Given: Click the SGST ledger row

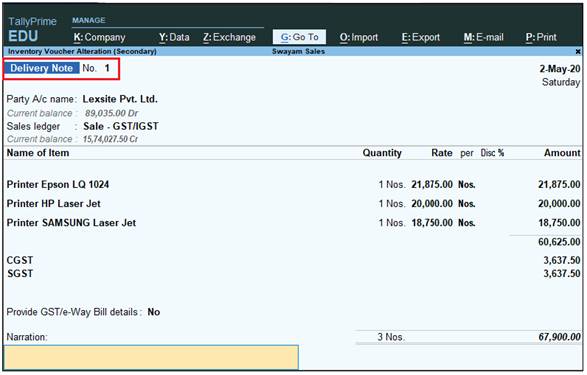Looking at the screenshot, I should coord(20,274).
